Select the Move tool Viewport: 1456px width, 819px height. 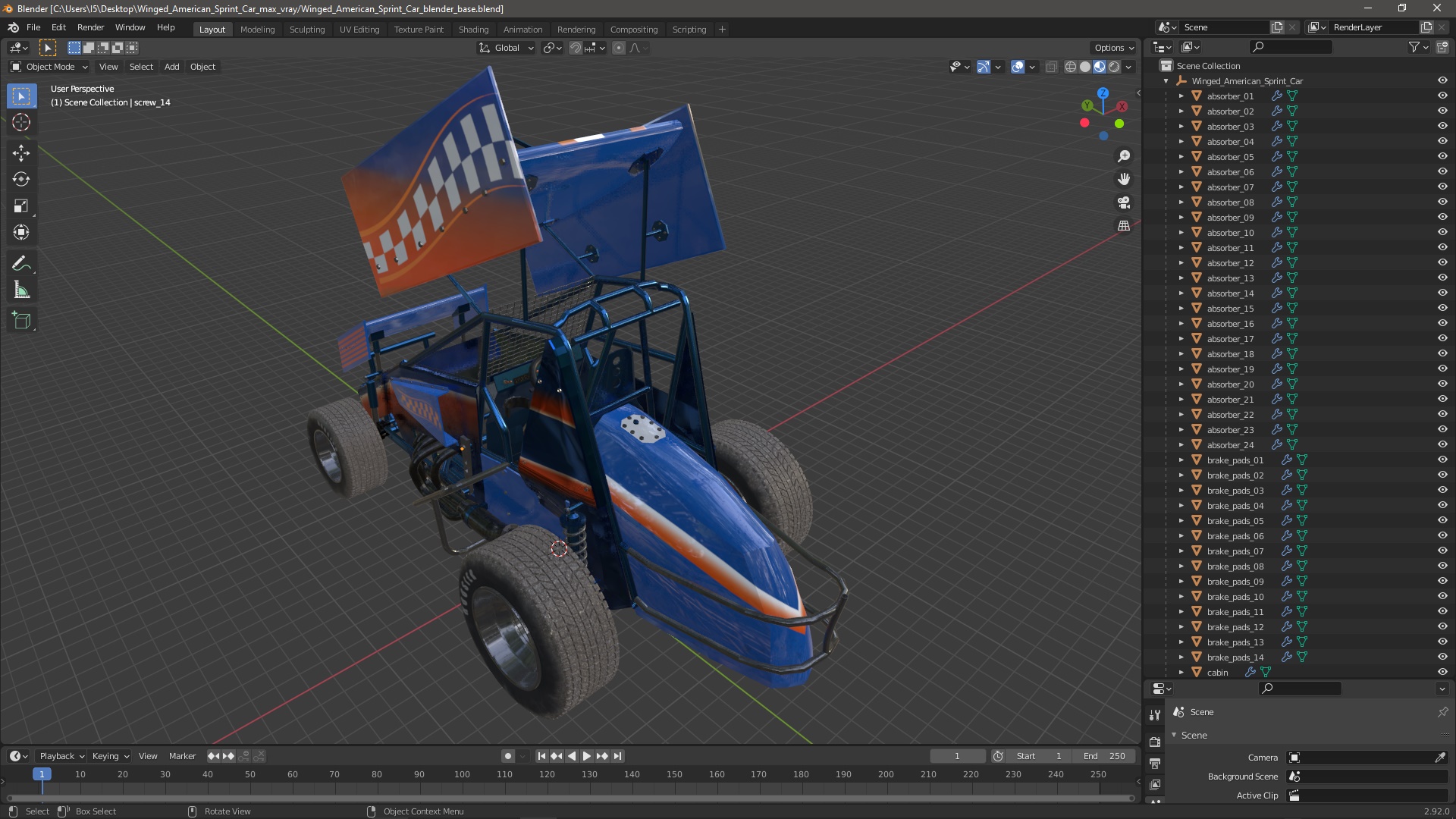[21, 152]
